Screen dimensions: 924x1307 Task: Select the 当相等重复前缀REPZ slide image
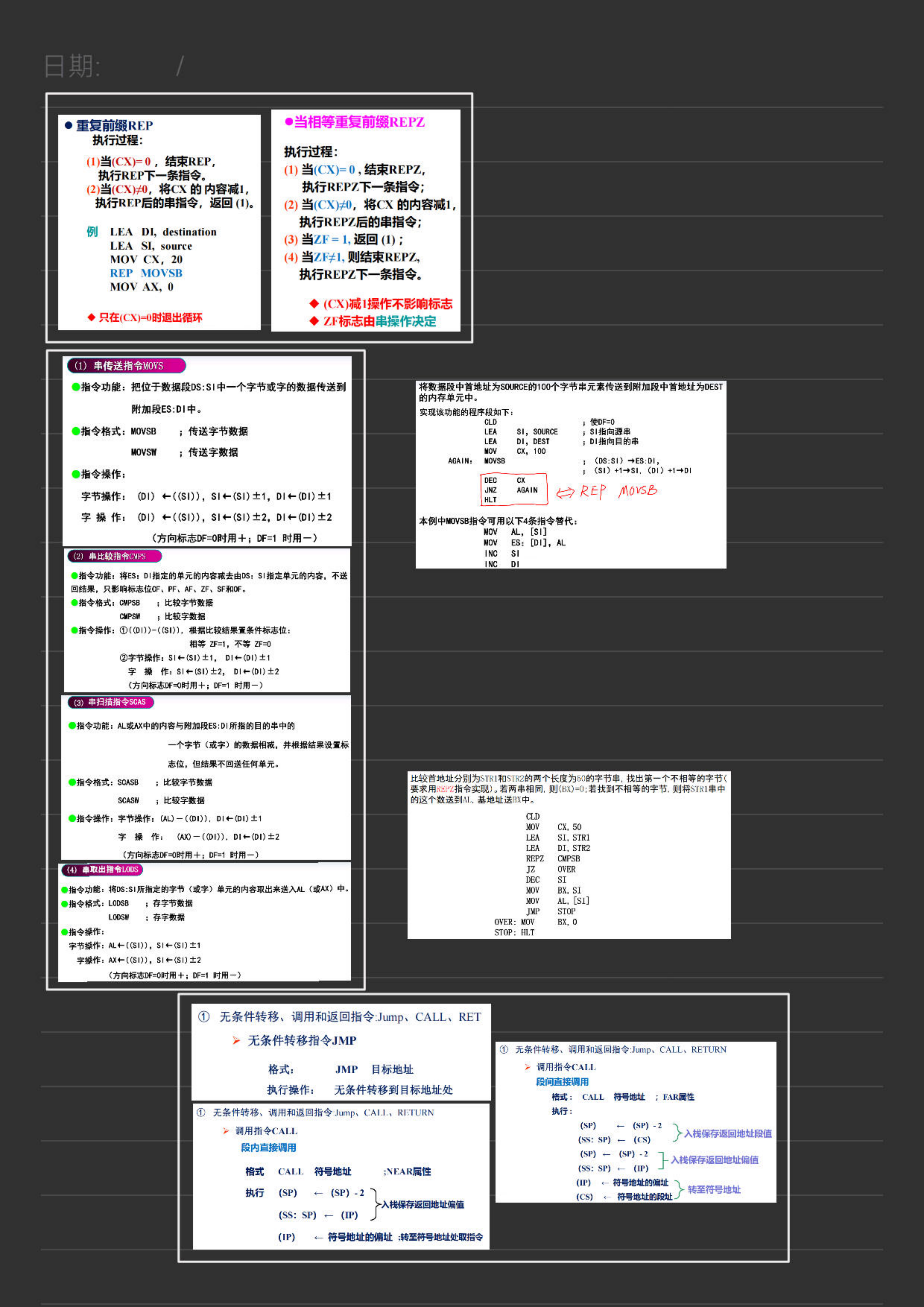(365, 220)
